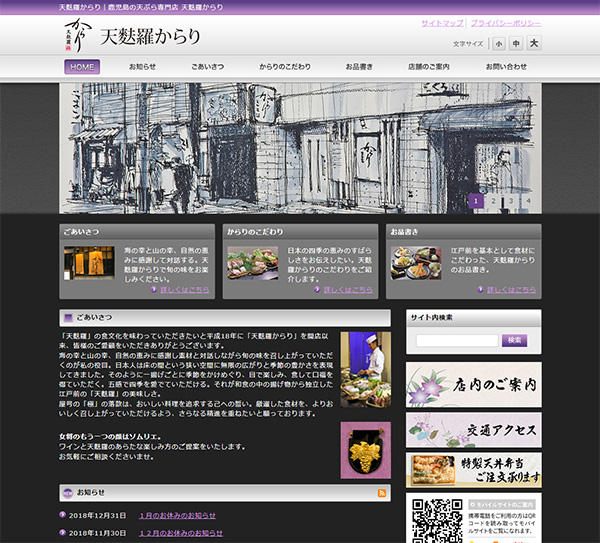Viewport: 600px width, 543px height.
Task: Set text size to medium (中)
Action: coord(516,43)
